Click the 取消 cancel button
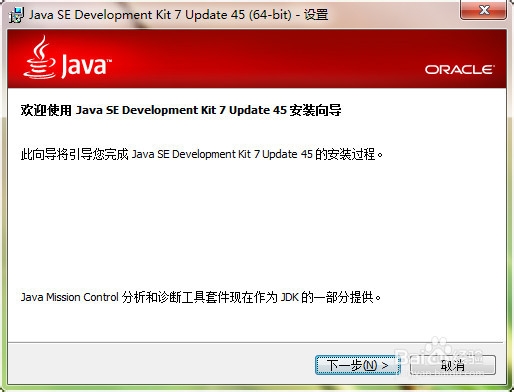Image resolution: width=514 pixels, height=392 pixels. tap(453, 365)
